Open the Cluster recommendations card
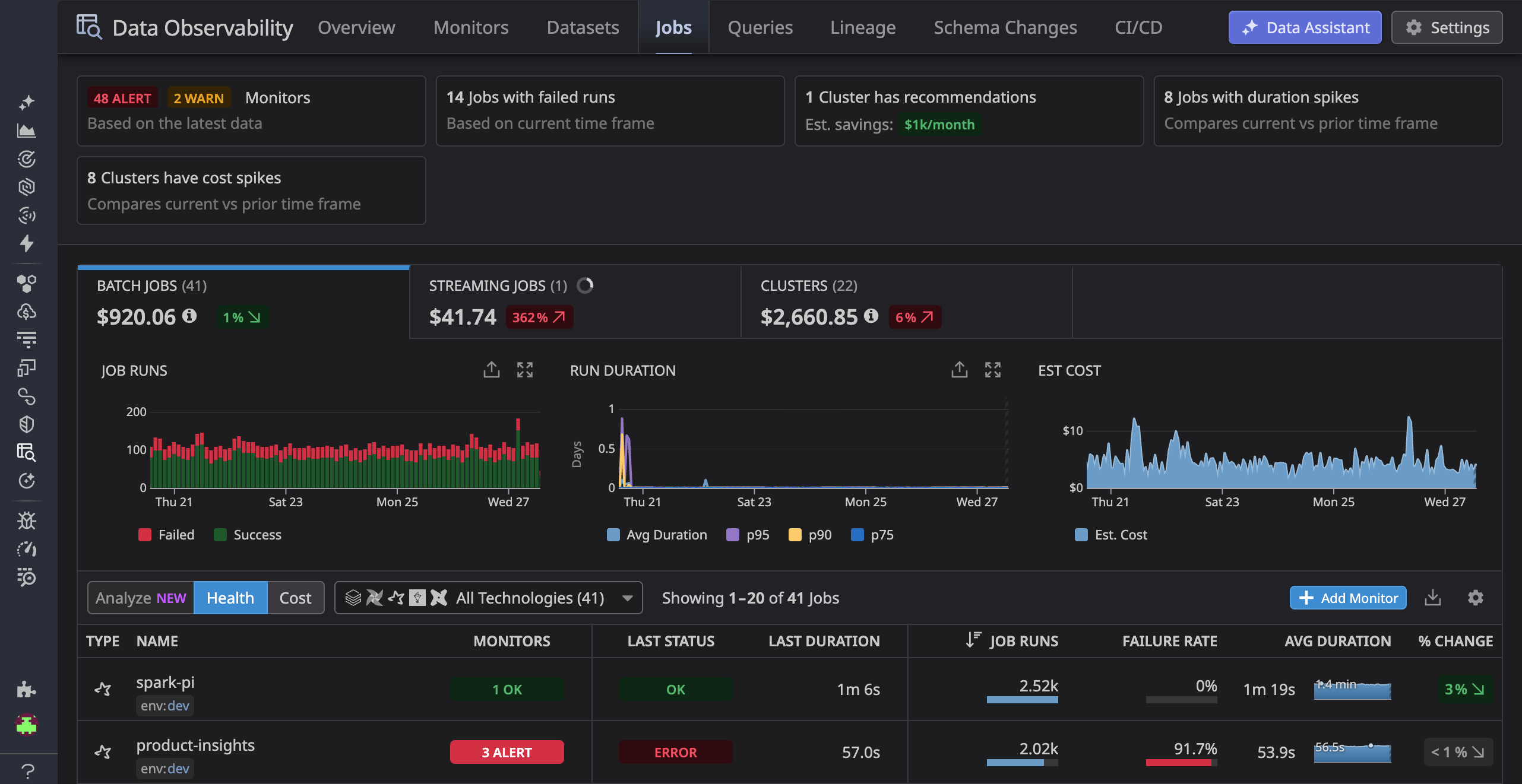The width and height of the screenshot is (1522, 784). tap(969, 110)
